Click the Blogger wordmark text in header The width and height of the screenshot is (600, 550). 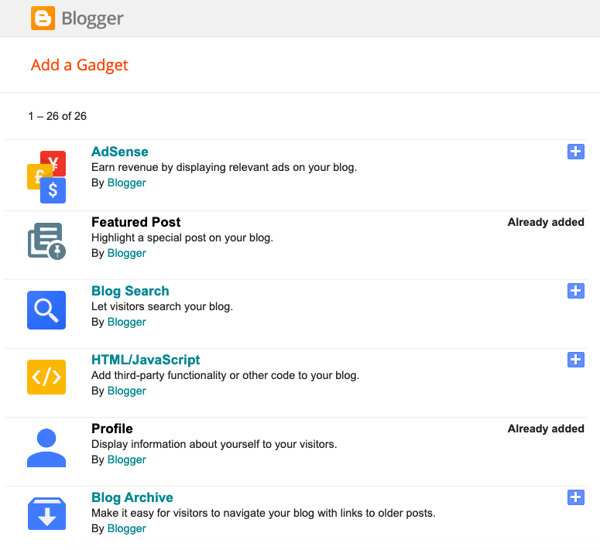coord(93,19)
